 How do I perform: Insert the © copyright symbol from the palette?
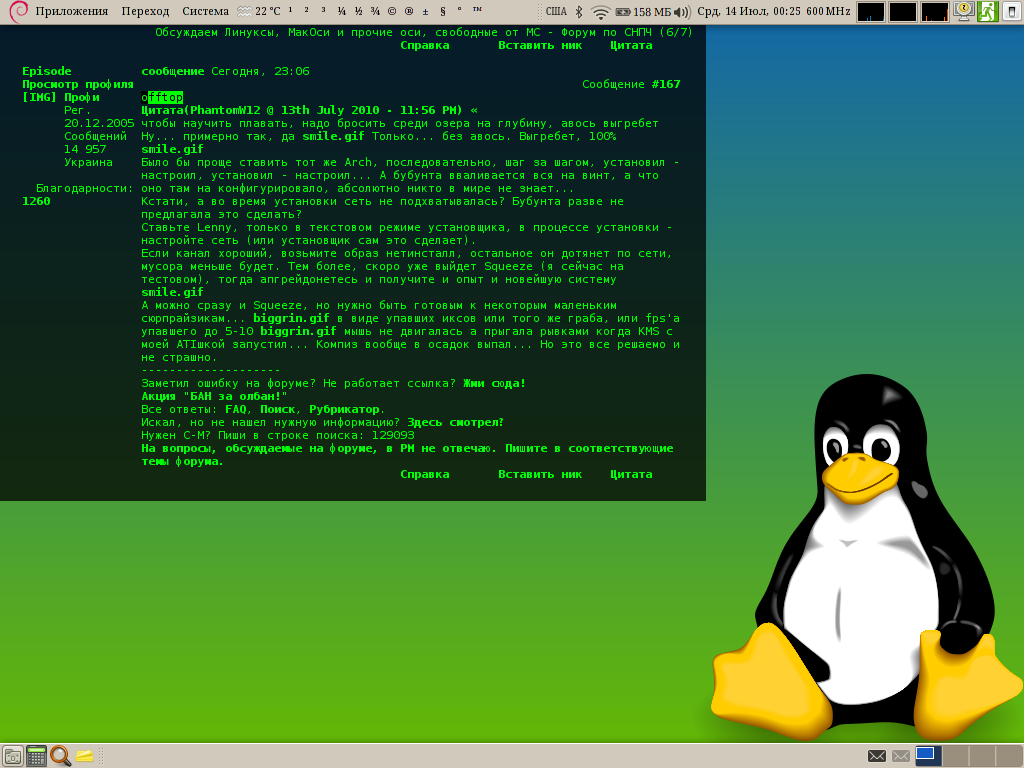coord(392,10)
